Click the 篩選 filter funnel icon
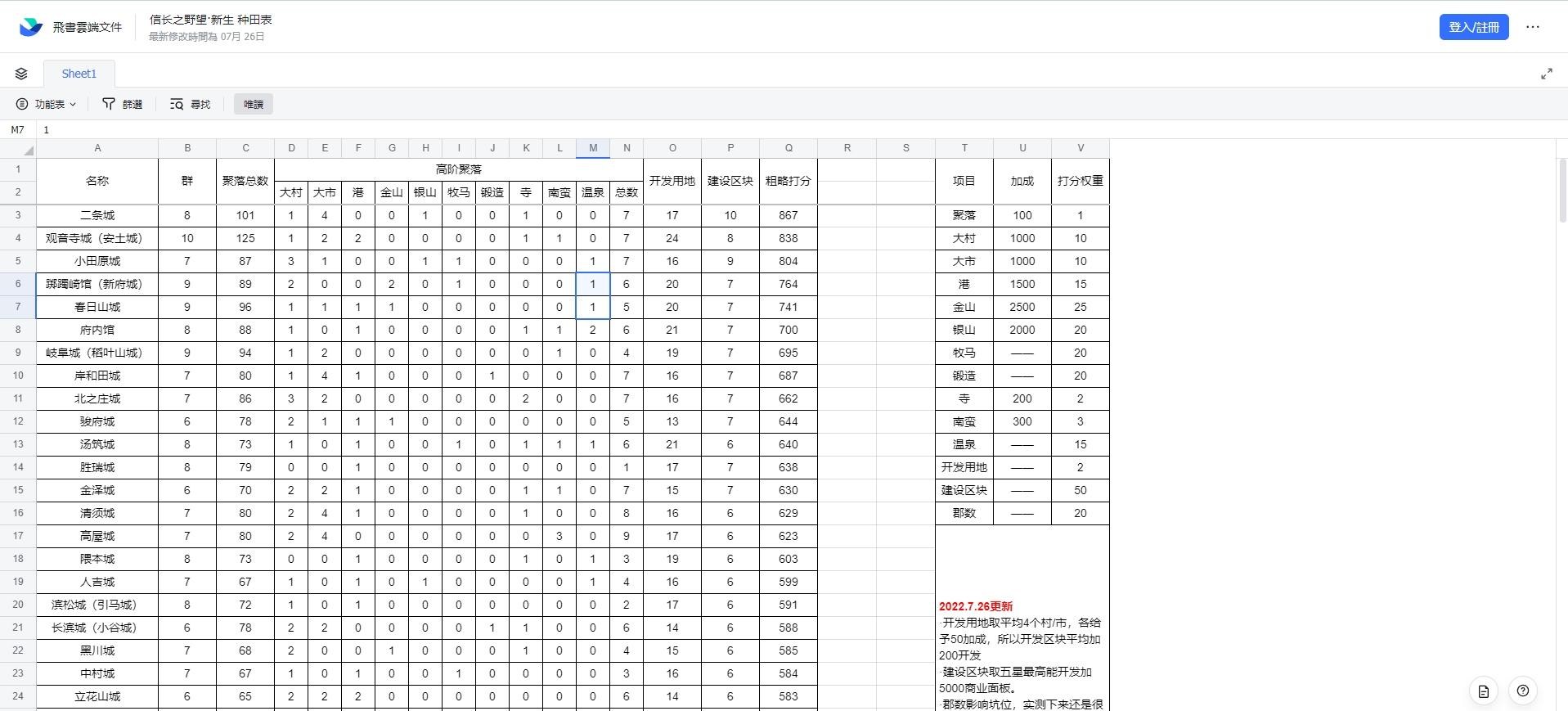Image resolution: width=1568 pixels, height=711 pixels. click(x=108, y=104)
